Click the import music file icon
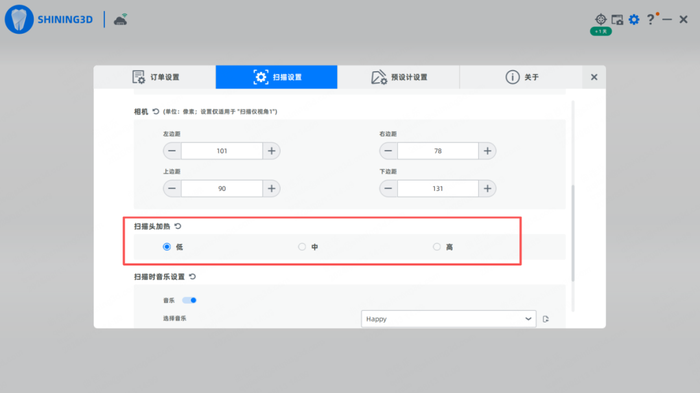The width and height of the screenshot is (700, 393). point(546,319)
